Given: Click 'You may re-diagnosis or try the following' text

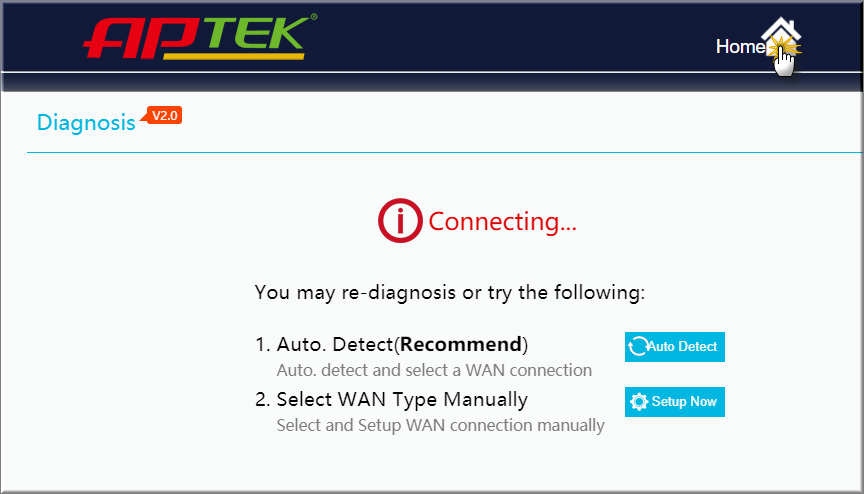Looking at the screenshot, I should (450, 292).
